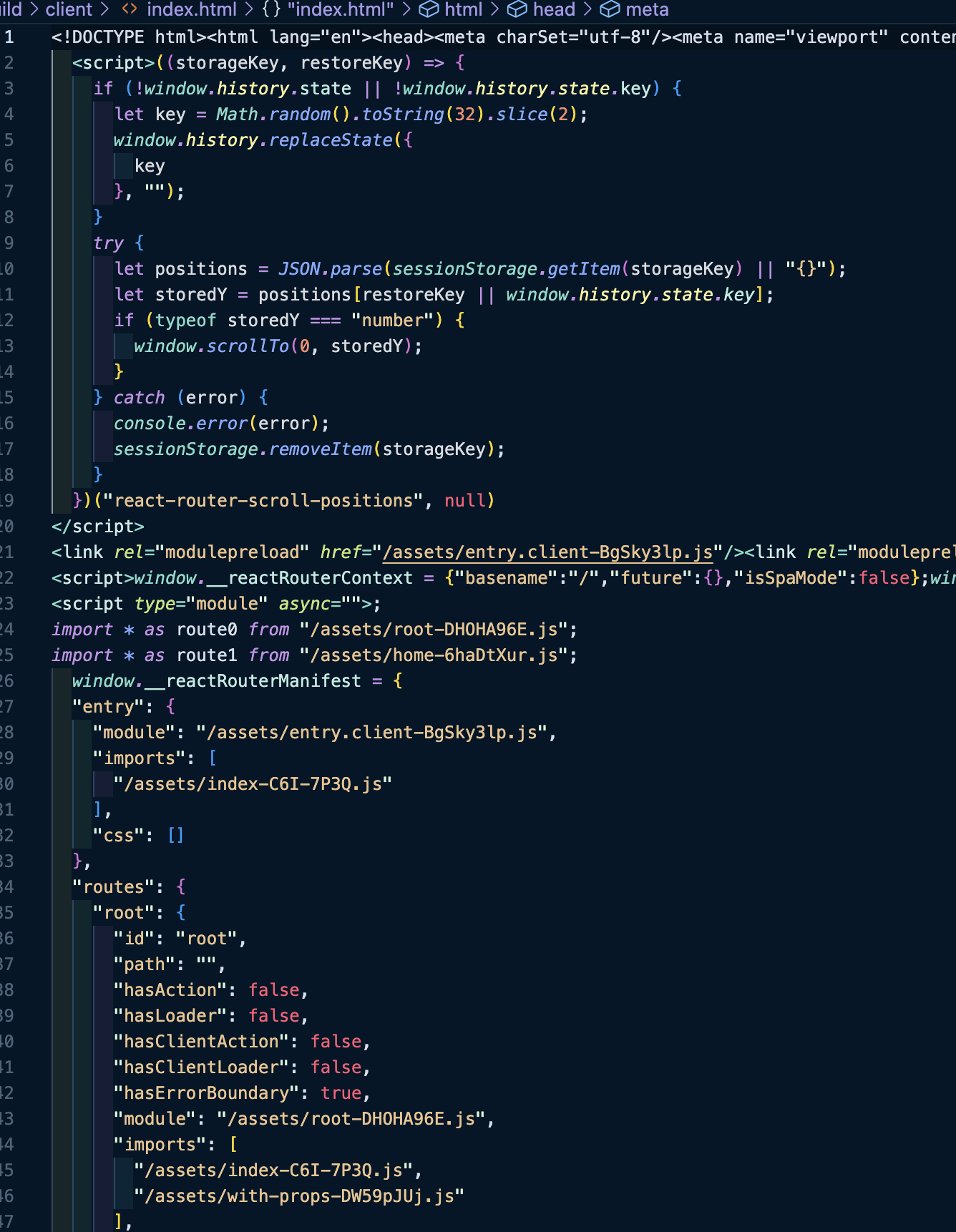
Task: Click the cube icon before head breadcrumb
Action: click(517, 9)
